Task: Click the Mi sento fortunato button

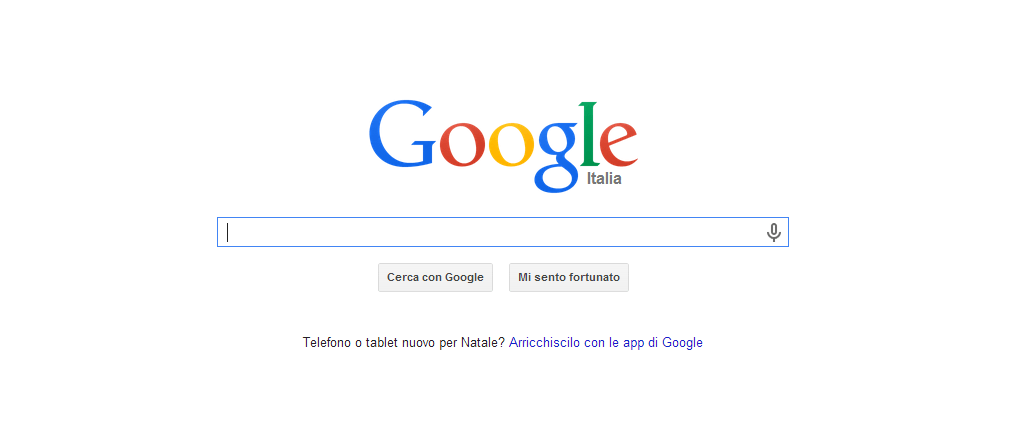Action: 569,278
